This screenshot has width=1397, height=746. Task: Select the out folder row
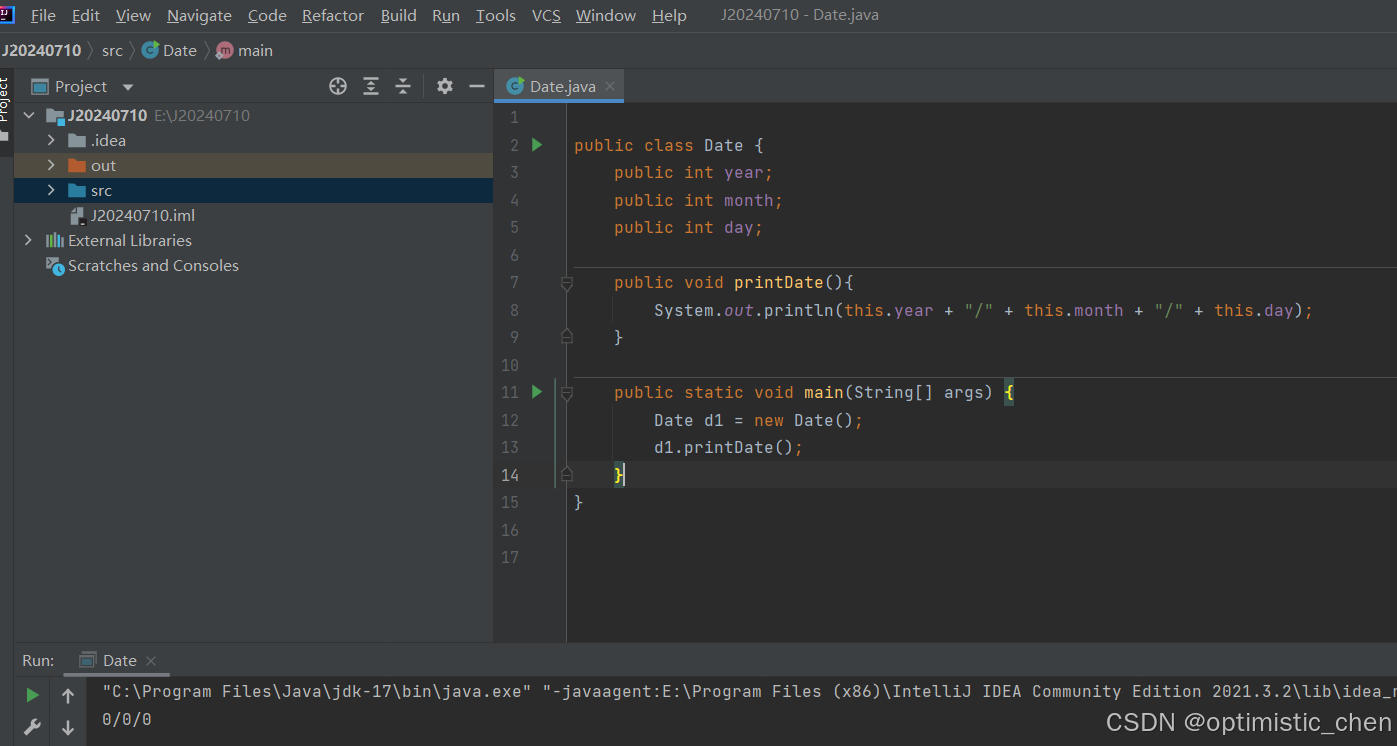coord(253,166)
